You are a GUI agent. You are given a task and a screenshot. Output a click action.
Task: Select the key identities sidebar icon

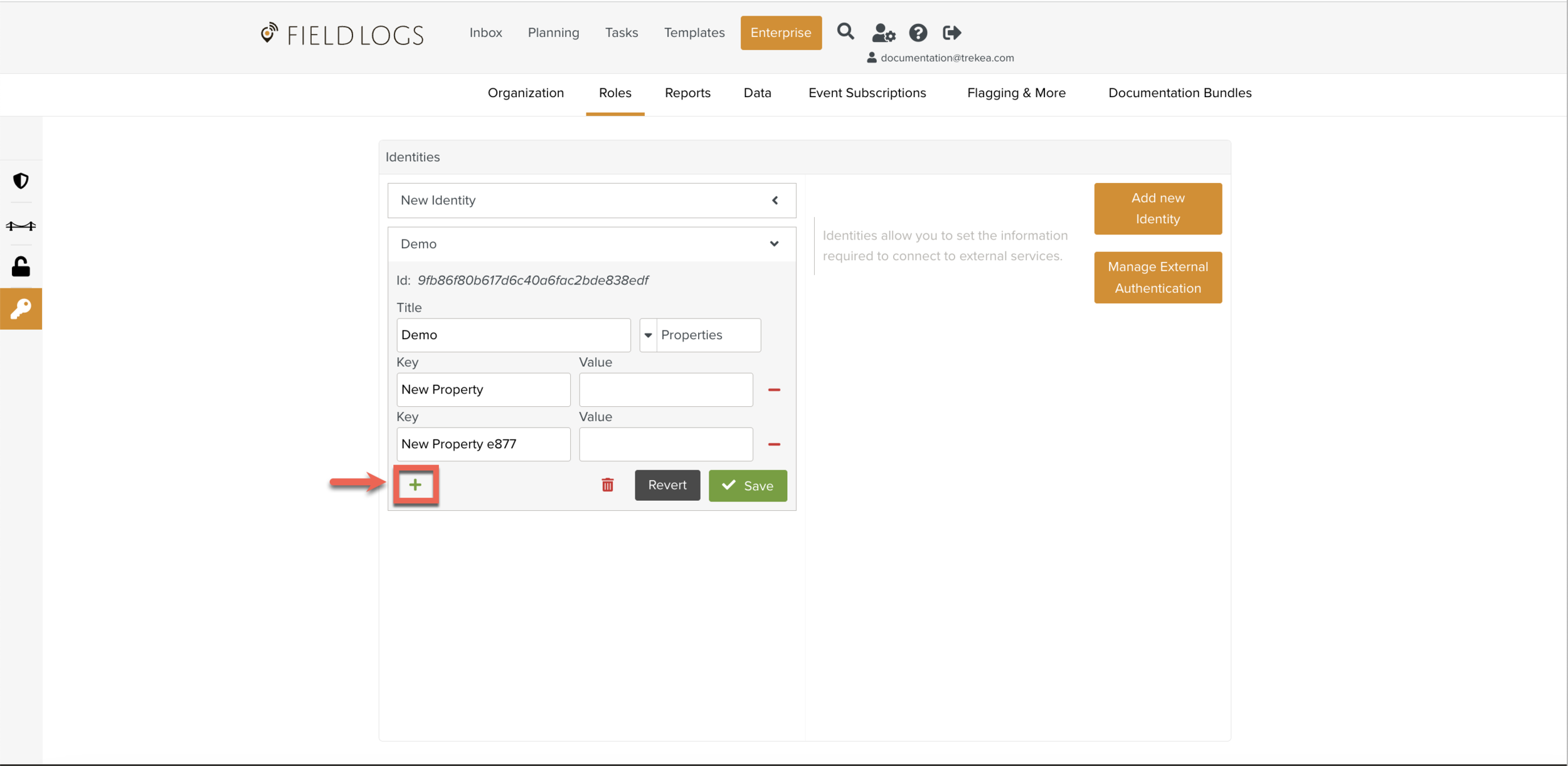pyautogui.click(x=21, y=309)
